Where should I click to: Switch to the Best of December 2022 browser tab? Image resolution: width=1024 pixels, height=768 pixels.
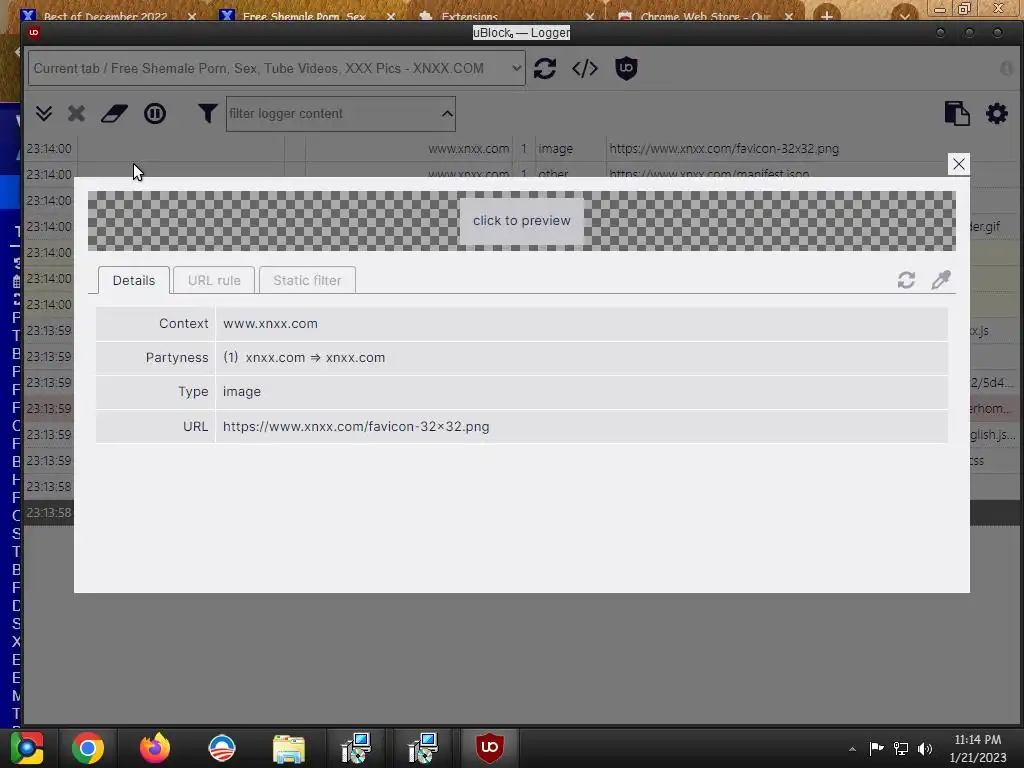tap(108, 14)
